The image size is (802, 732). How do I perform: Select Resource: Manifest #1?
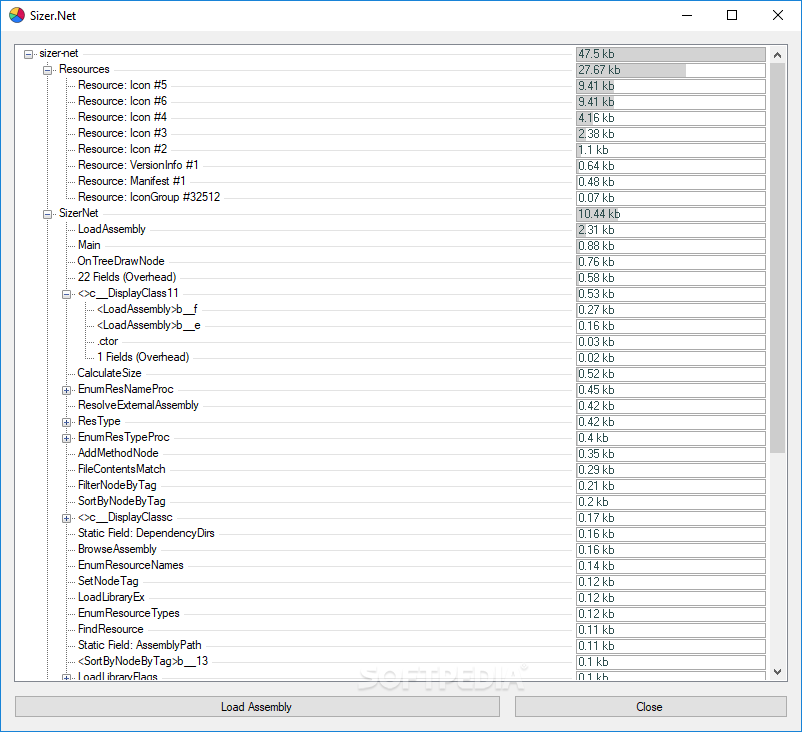131,181
